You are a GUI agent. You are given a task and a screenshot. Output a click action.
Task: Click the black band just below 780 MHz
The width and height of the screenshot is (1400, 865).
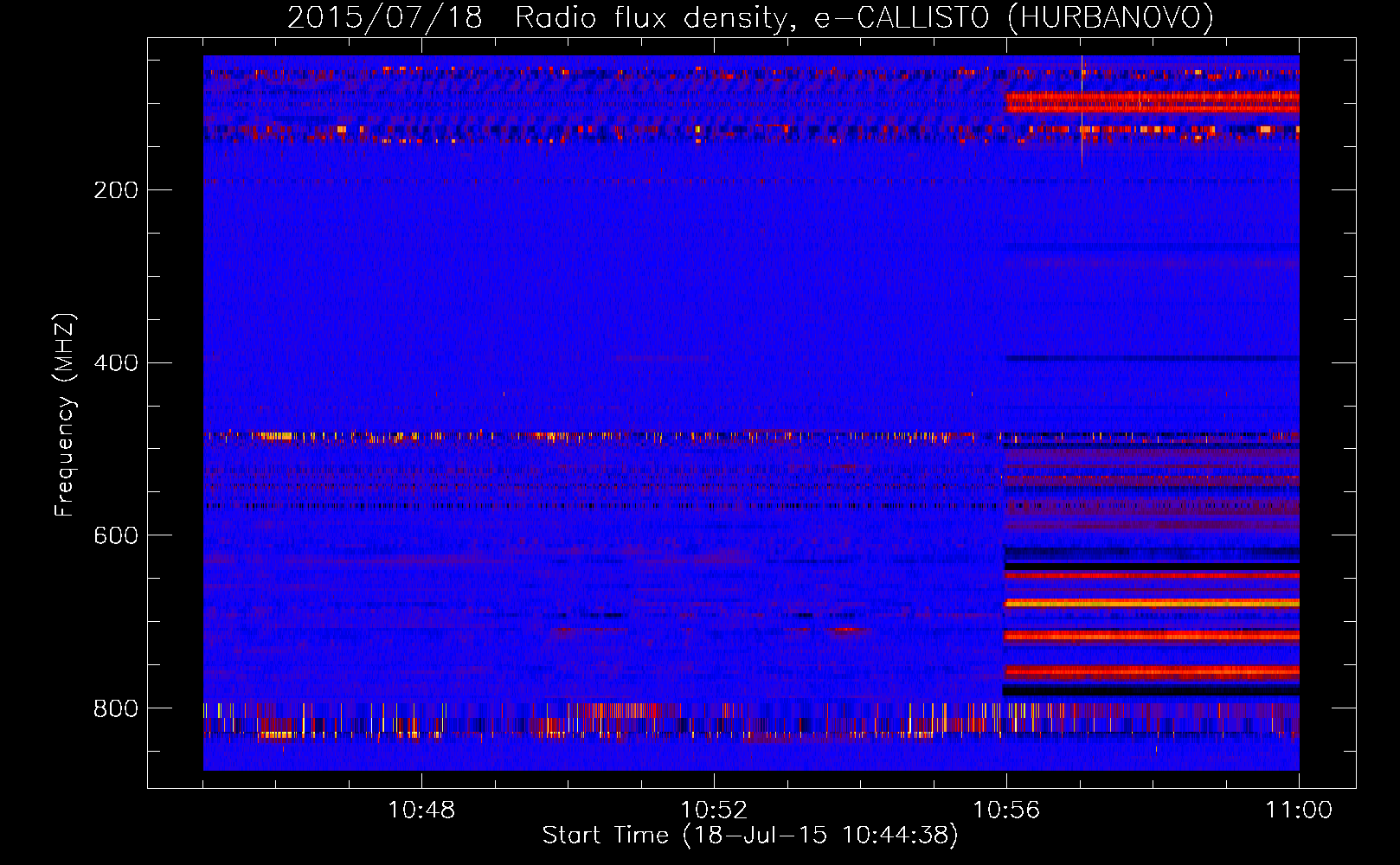click(1151, 691)
